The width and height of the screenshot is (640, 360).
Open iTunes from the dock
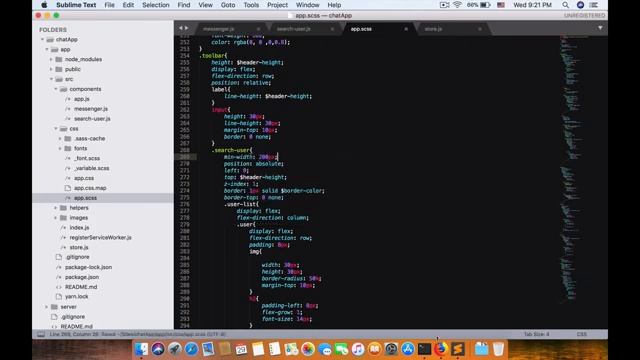tap(358, 349)
